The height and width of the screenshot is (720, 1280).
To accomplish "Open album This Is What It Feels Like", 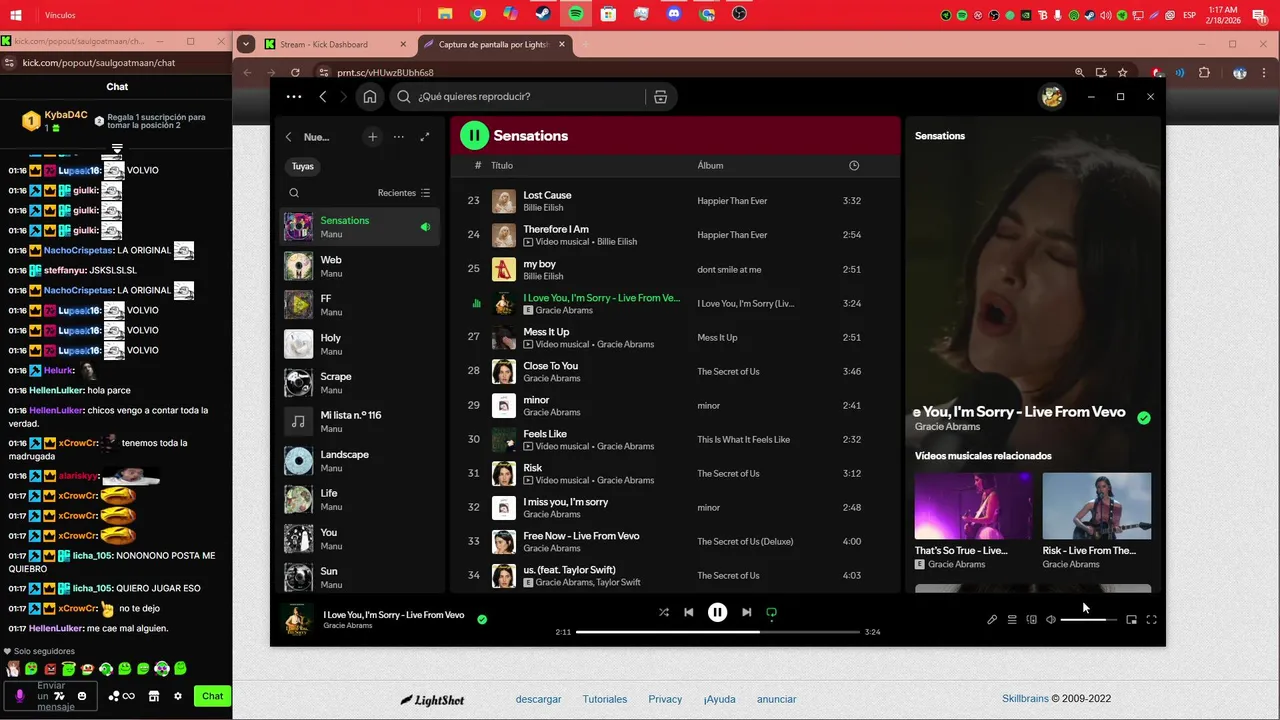I will coord(743,440).
